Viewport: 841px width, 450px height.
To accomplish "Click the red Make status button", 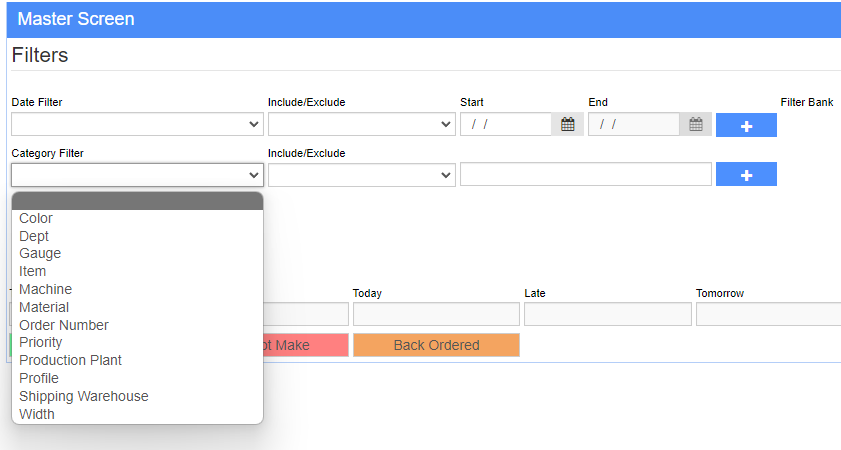I will 306,345.
